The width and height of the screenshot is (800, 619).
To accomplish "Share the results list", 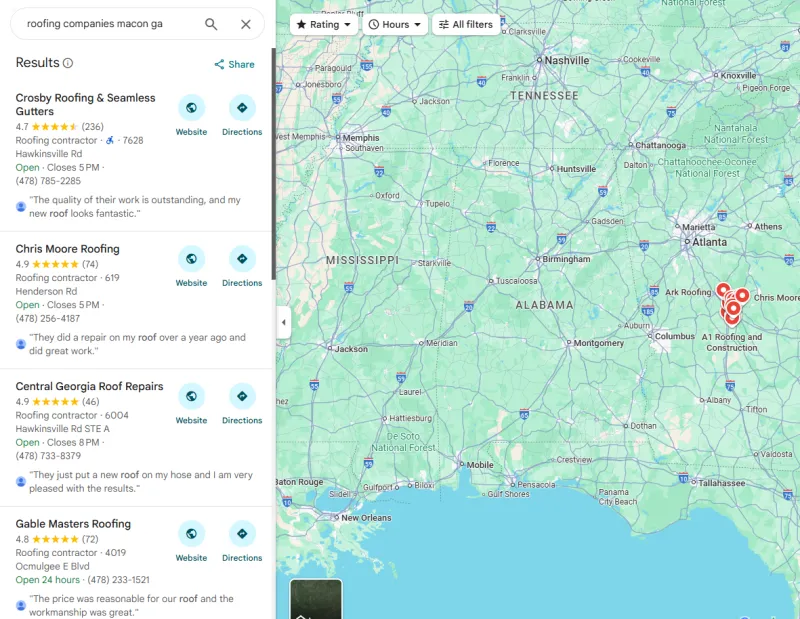I will point(234,64).
